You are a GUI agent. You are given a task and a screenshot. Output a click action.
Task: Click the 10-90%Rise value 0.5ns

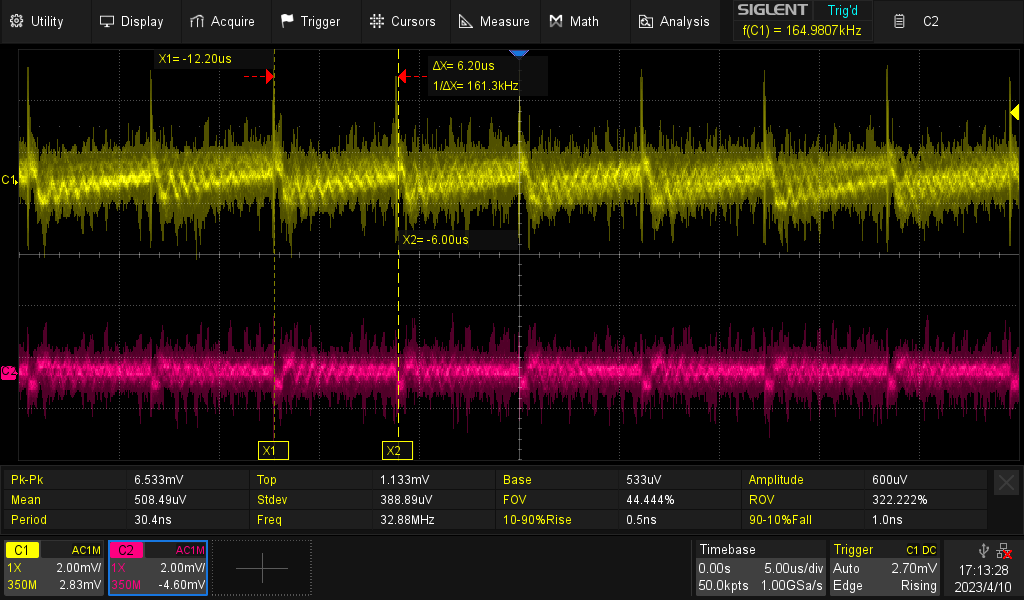pyautogui.click(x=641, y=520)
